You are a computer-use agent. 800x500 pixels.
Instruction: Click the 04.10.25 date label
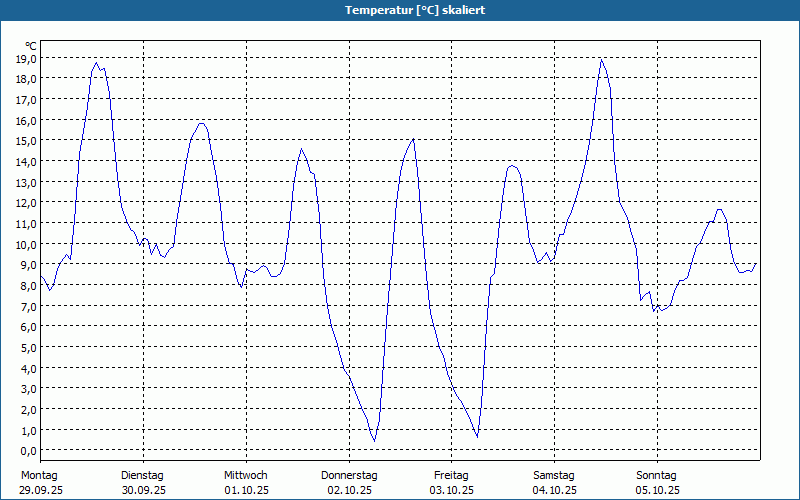[555, 490]
